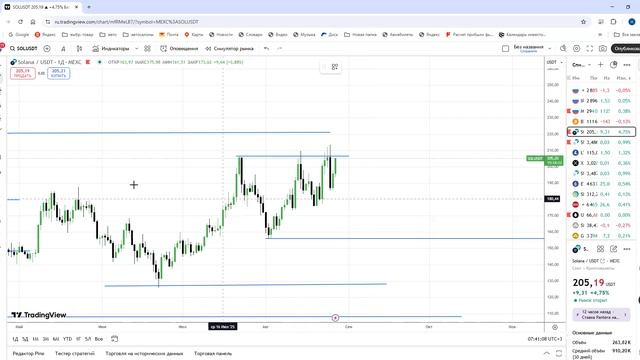Viewport: 640px width, 360px height.
Task: Open a new browser tab with the plus
Action: 89,7
